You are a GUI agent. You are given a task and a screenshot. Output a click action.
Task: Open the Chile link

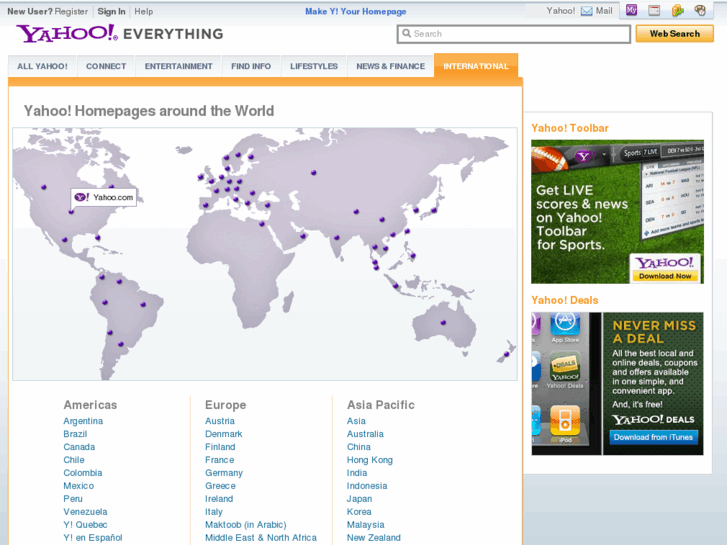[x=74, y=460]
